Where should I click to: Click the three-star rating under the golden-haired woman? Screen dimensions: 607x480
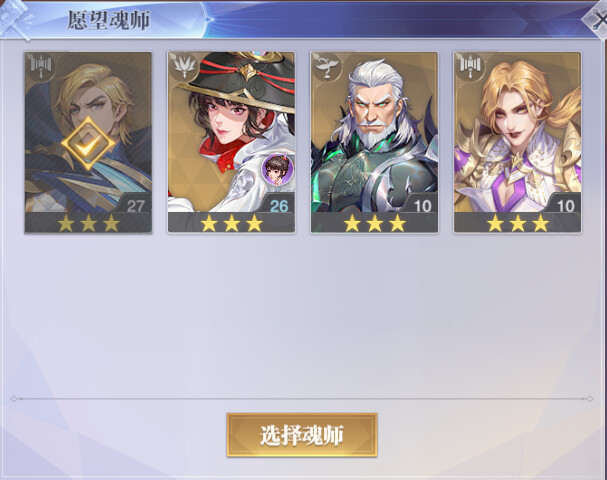coord(518,224)
